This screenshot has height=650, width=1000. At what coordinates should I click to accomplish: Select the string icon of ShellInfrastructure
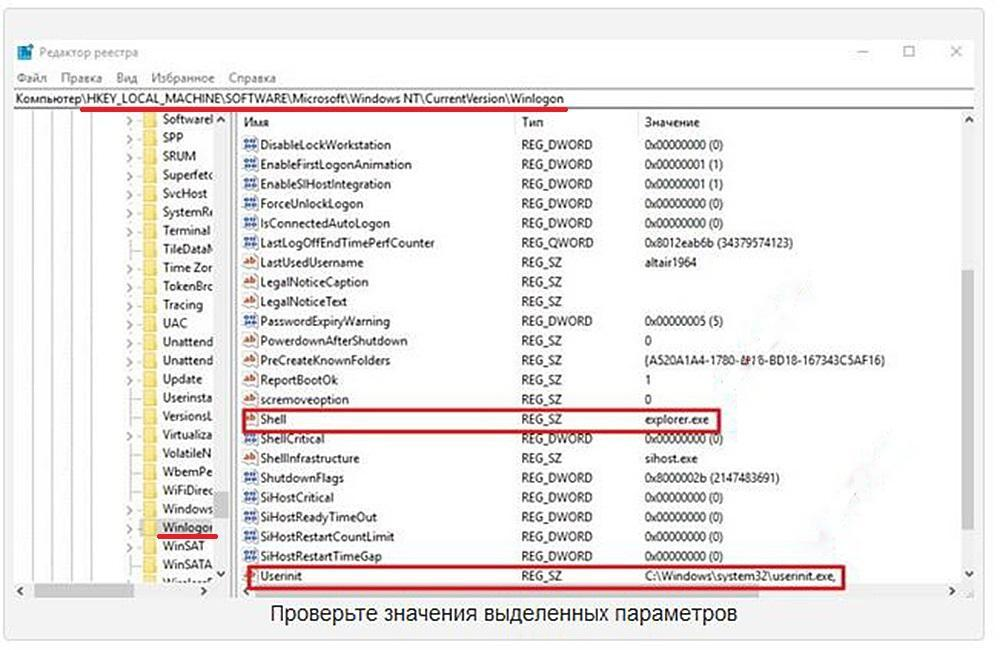pos(250,458)
